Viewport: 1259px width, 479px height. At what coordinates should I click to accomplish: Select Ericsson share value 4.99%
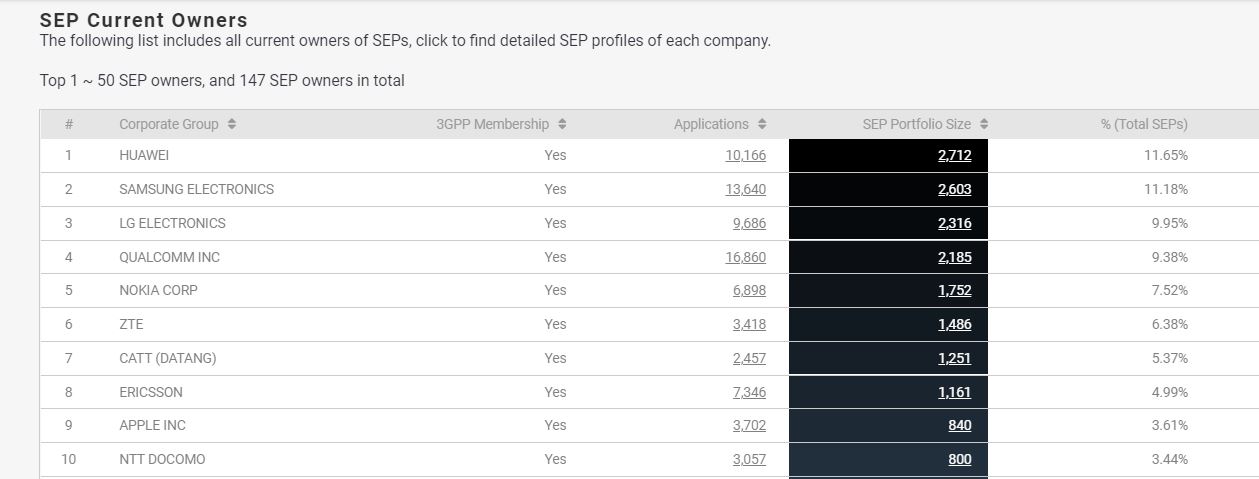[x=1170, y=392]
